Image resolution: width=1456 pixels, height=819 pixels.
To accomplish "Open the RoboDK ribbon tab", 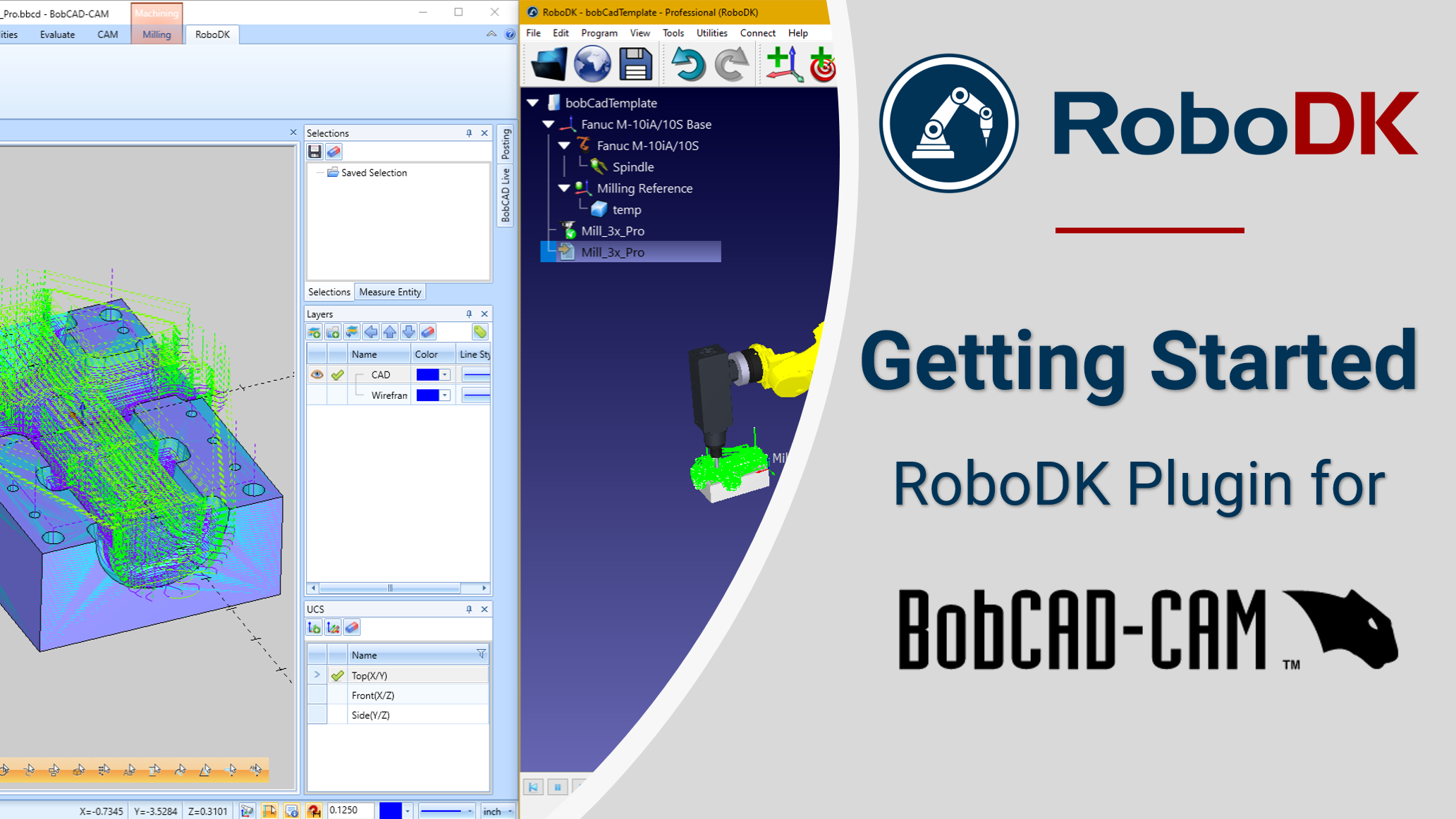I will (212, 35).
